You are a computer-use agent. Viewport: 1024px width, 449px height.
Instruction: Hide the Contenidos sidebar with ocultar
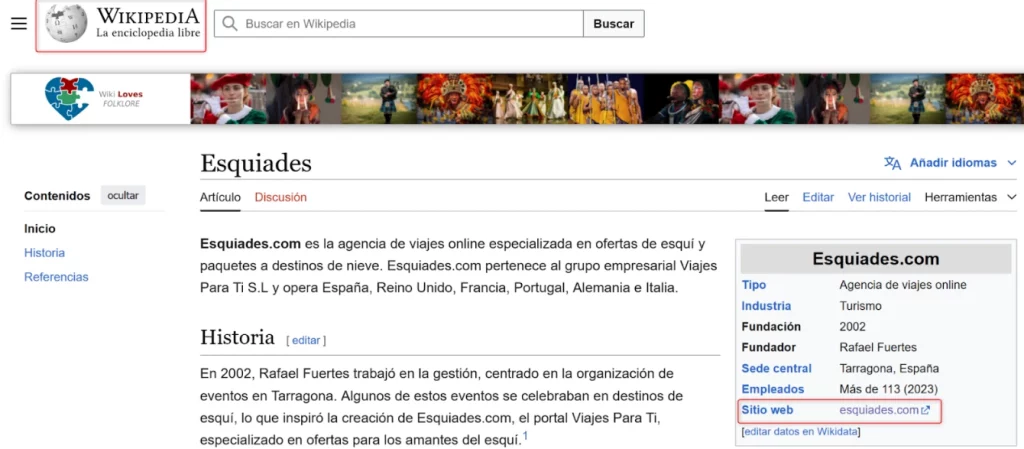[x=123, y=195]
